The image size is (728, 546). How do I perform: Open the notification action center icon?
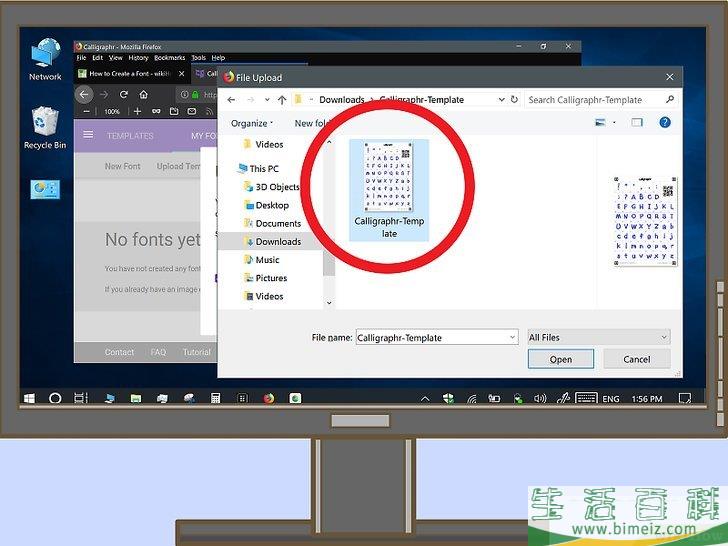(684, 398)
